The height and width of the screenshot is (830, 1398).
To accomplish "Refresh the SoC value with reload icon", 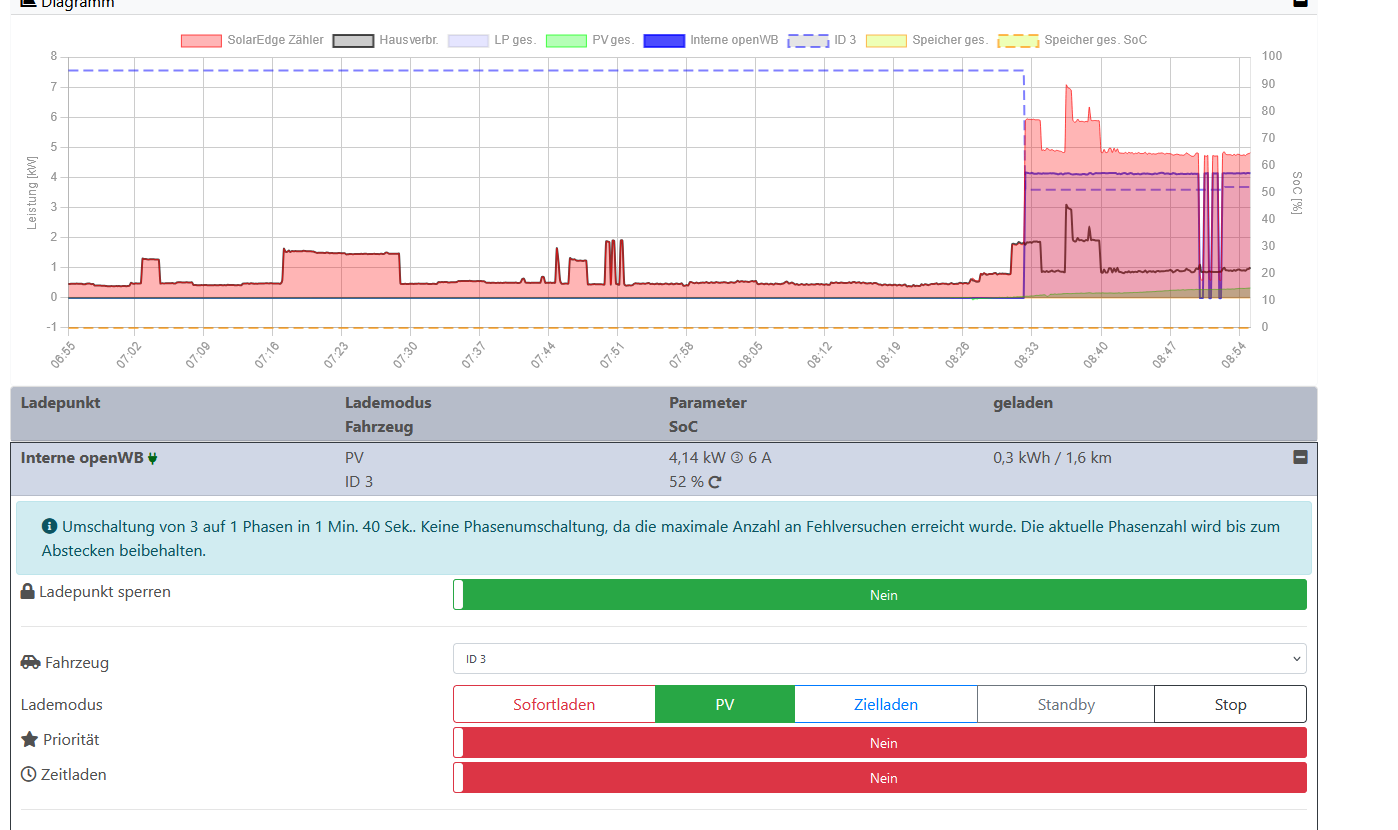I will click(x=715, y=482).
